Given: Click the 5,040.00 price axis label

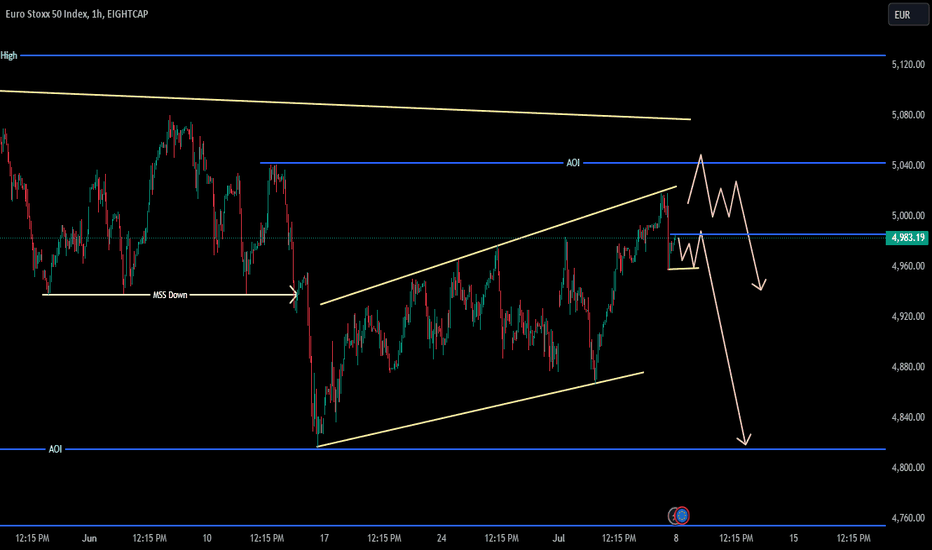Looking at the screenshot, I should [908, 165].
